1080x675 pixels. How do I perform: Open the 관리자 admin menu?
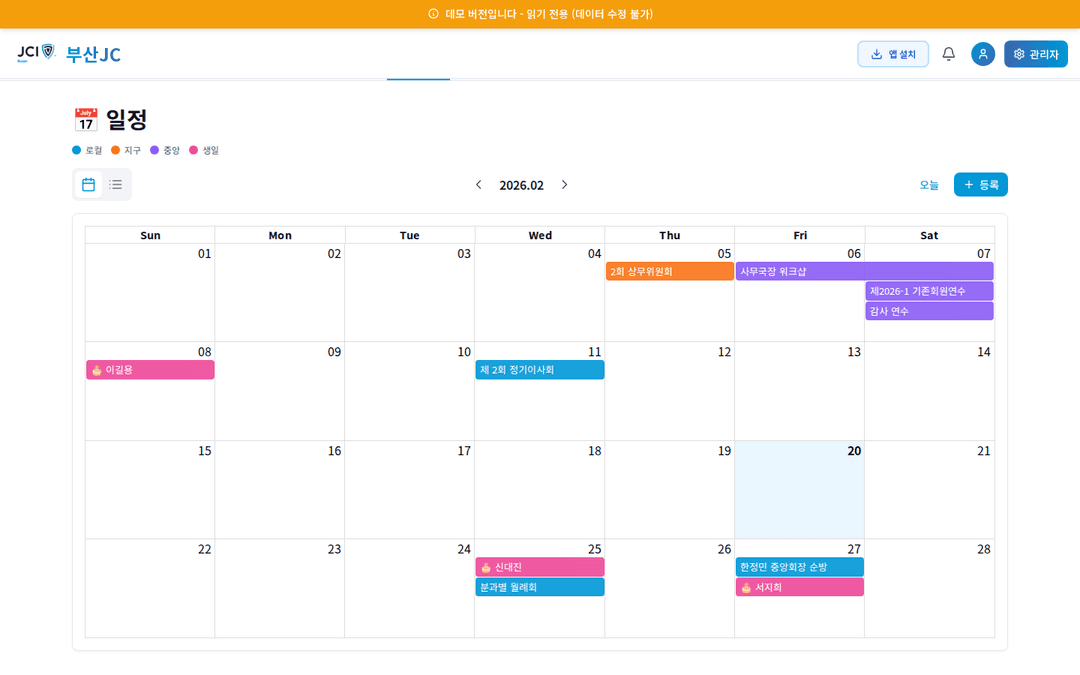click(1035, 54)
